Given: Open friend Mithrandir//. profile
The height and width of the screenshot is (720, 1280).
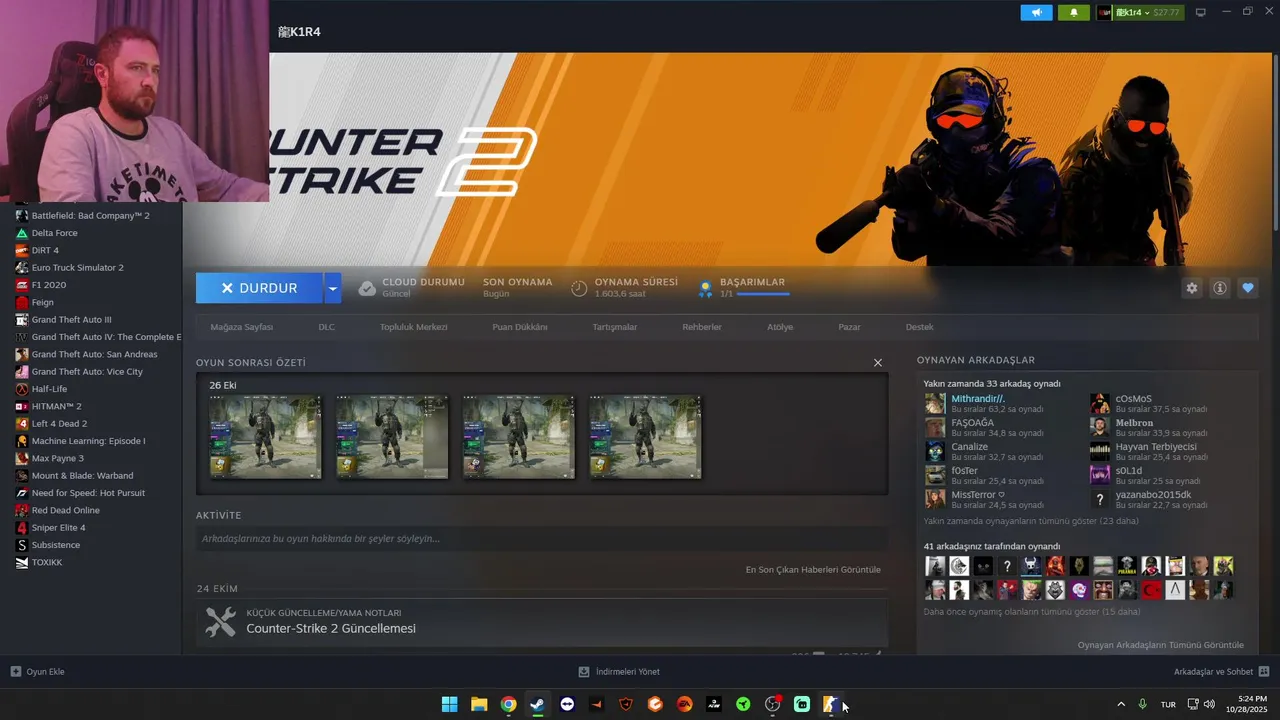Looking at the screenshot, I should click(x=978, y=399).
